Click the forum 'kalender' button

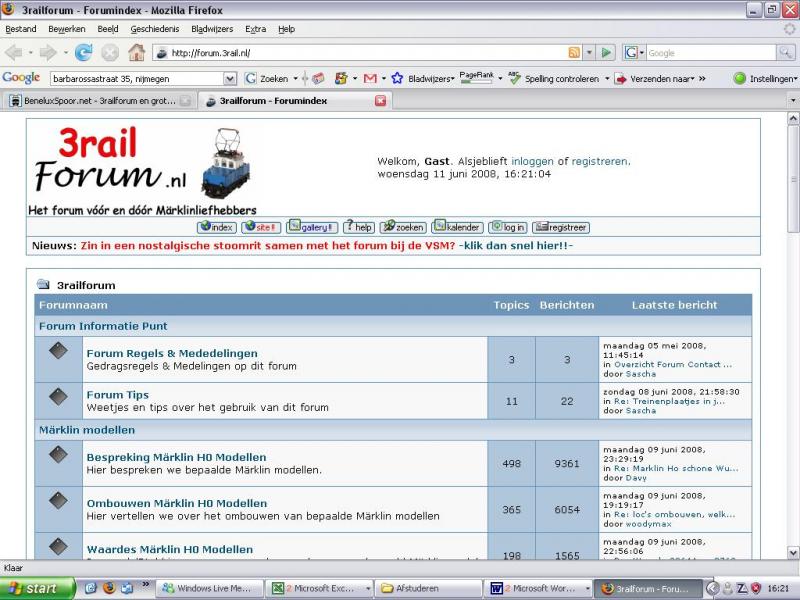(x=457, y=227)
